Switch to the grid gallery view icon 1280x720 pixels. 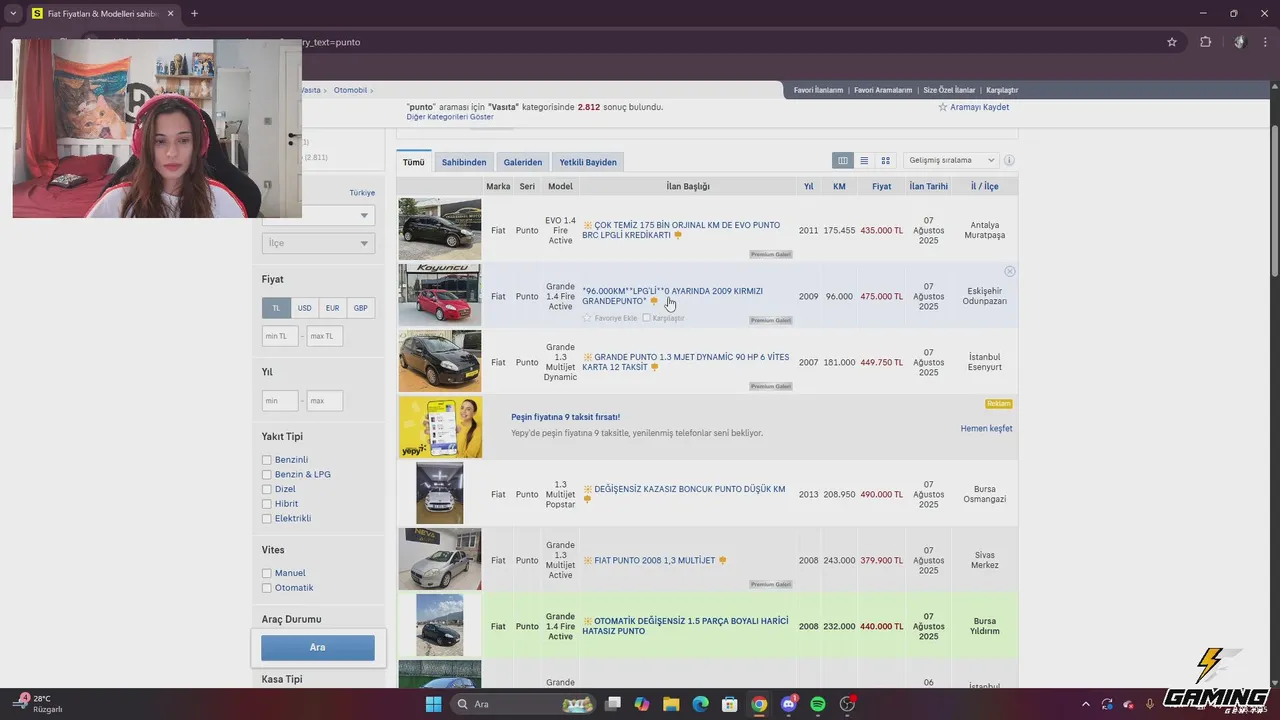[x=885, y=160]
